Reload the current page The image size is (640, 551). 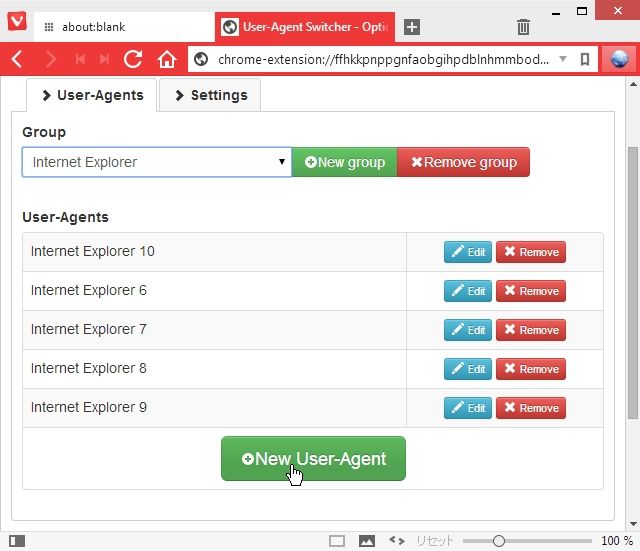click(x=133, y=59)
